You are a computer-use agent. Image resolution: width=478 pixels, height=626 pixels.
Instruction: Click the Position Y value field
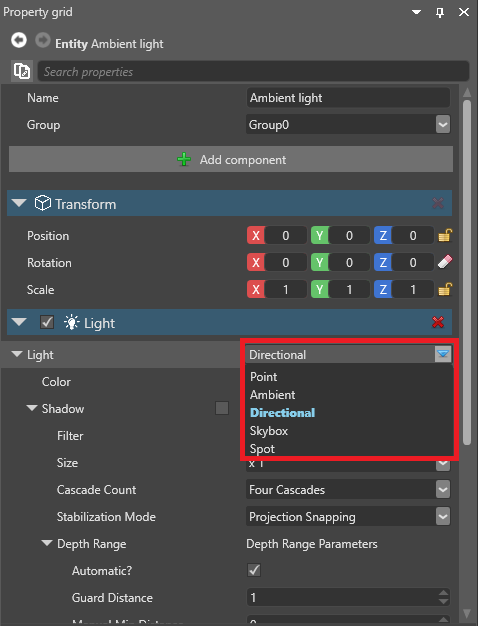(349, 235)
